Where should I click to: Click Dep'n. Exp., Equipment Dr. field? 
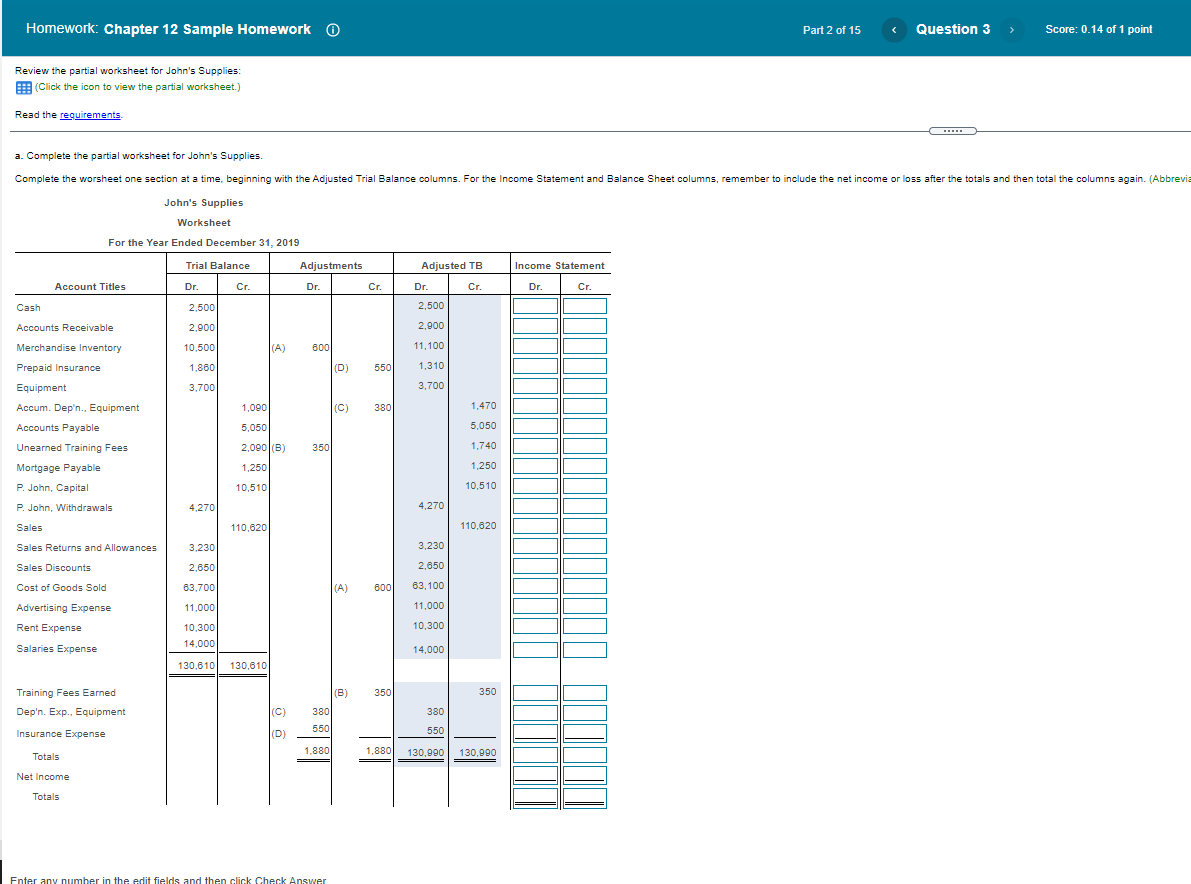coord(535,712)
